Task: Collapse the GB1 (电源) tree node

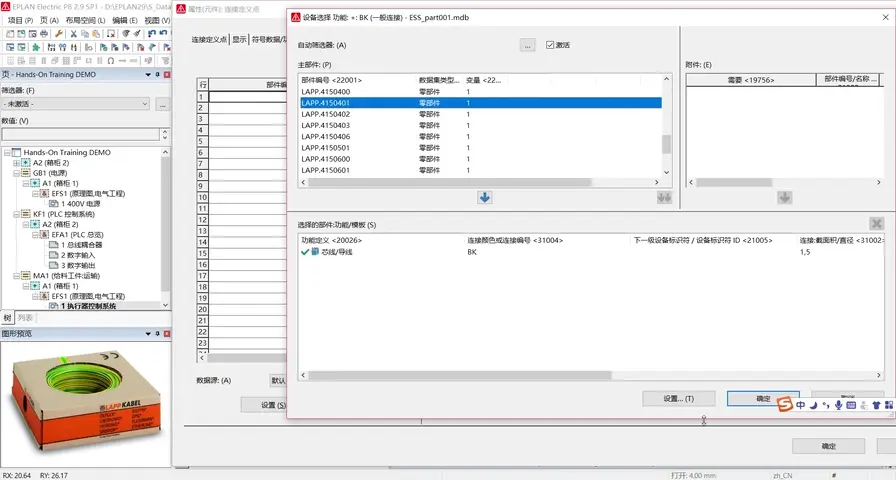Action: coord(16,173)
